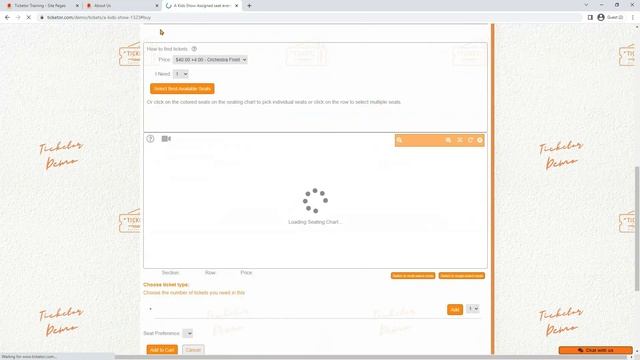Click the left orange button below the seating chart

point(413,276)
